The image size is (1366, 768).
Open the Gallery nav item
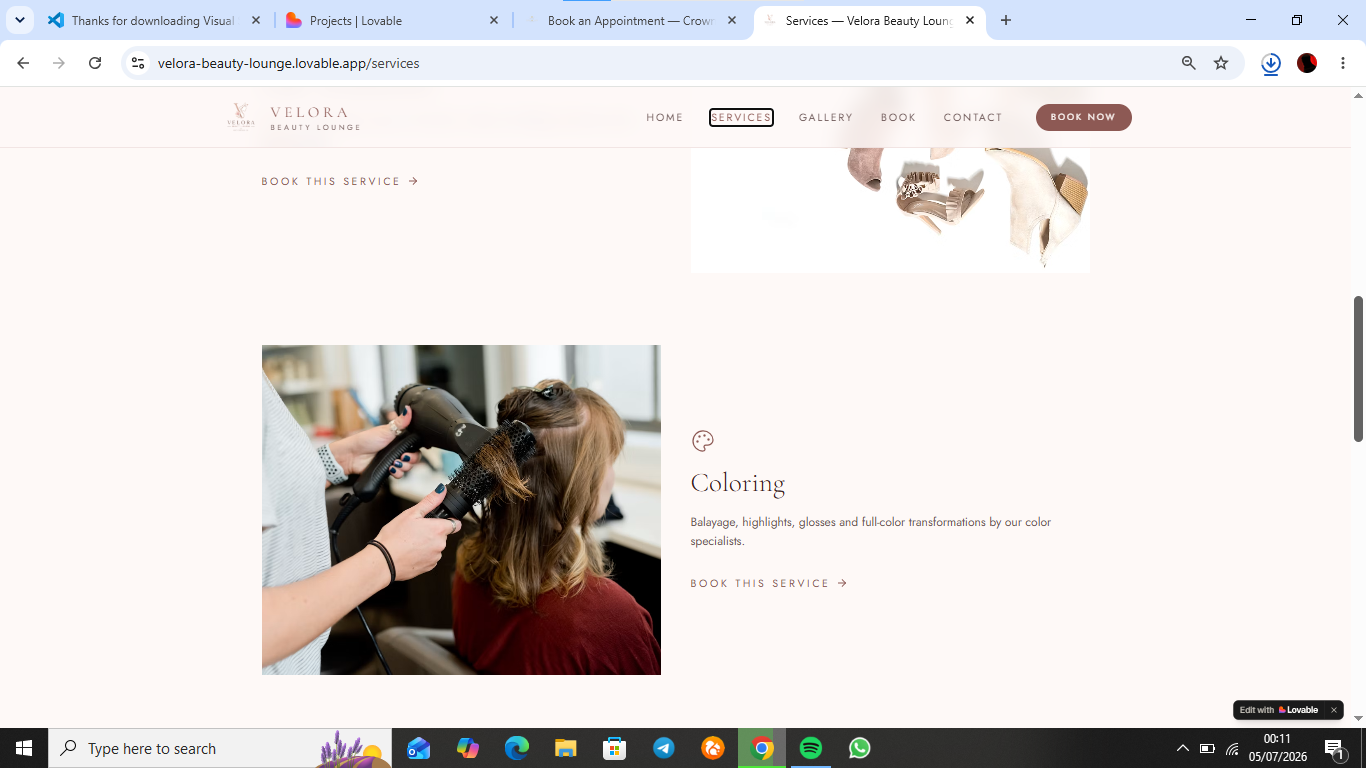click(x=826, y=117)
